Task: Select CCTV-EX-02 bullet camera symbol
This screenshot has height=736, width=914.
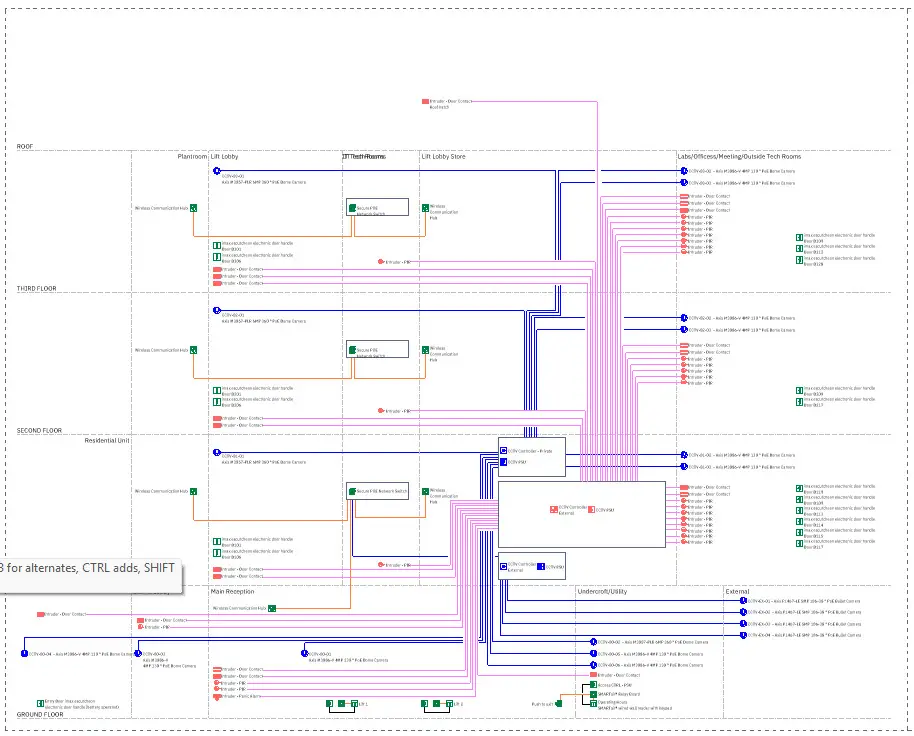Action: (x=743, y=612)
